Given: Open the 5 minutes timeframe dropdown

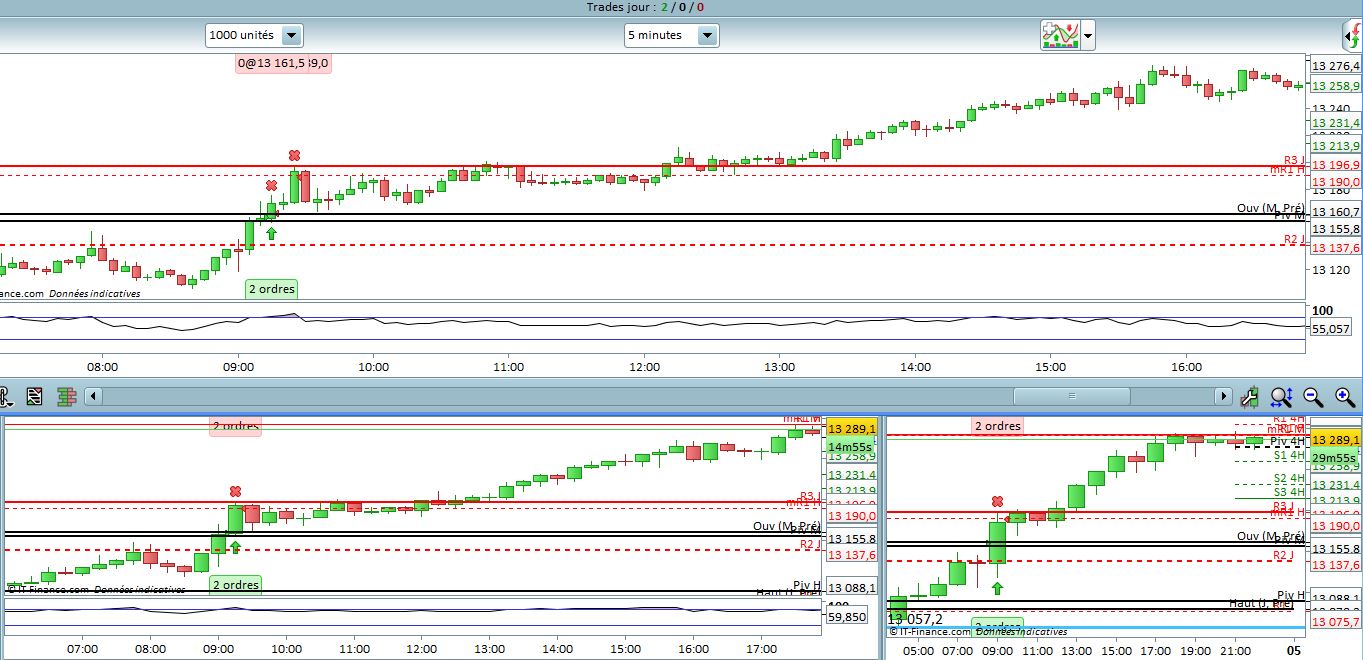Looking at the screenshot, I should (707, 35).
